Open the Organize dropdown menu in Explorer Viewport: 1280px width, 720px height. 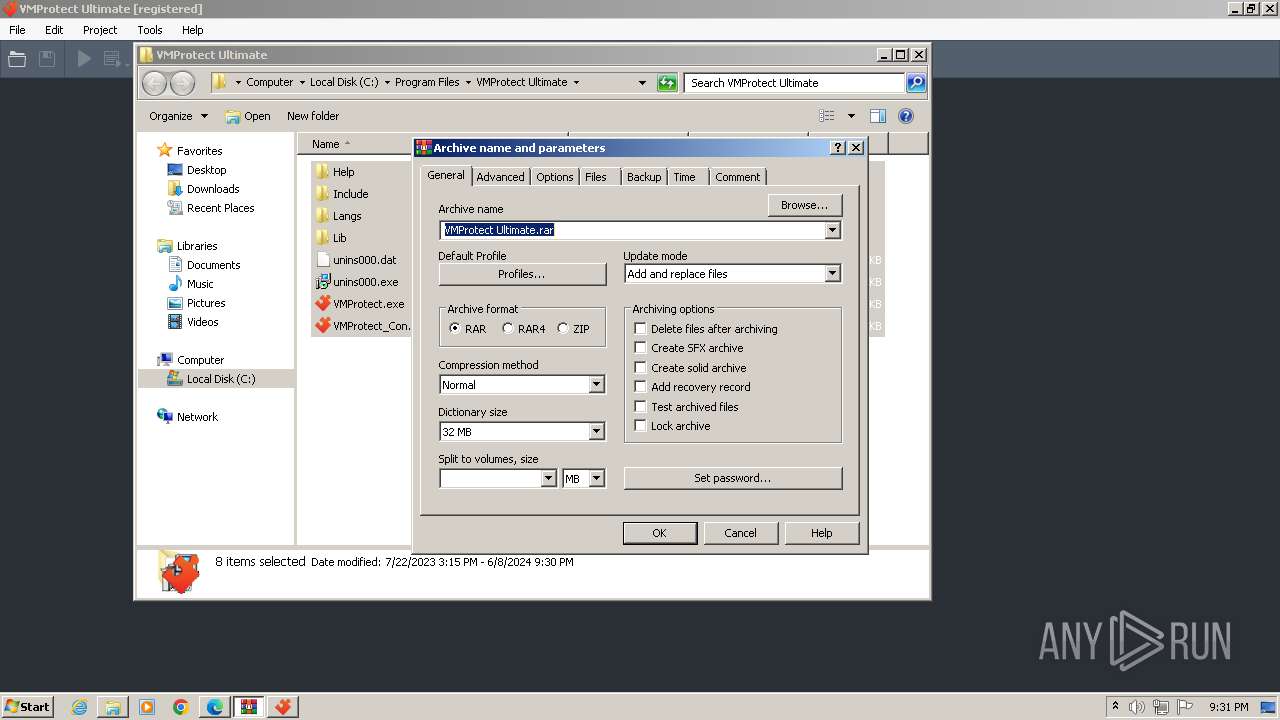pos(178,116)
